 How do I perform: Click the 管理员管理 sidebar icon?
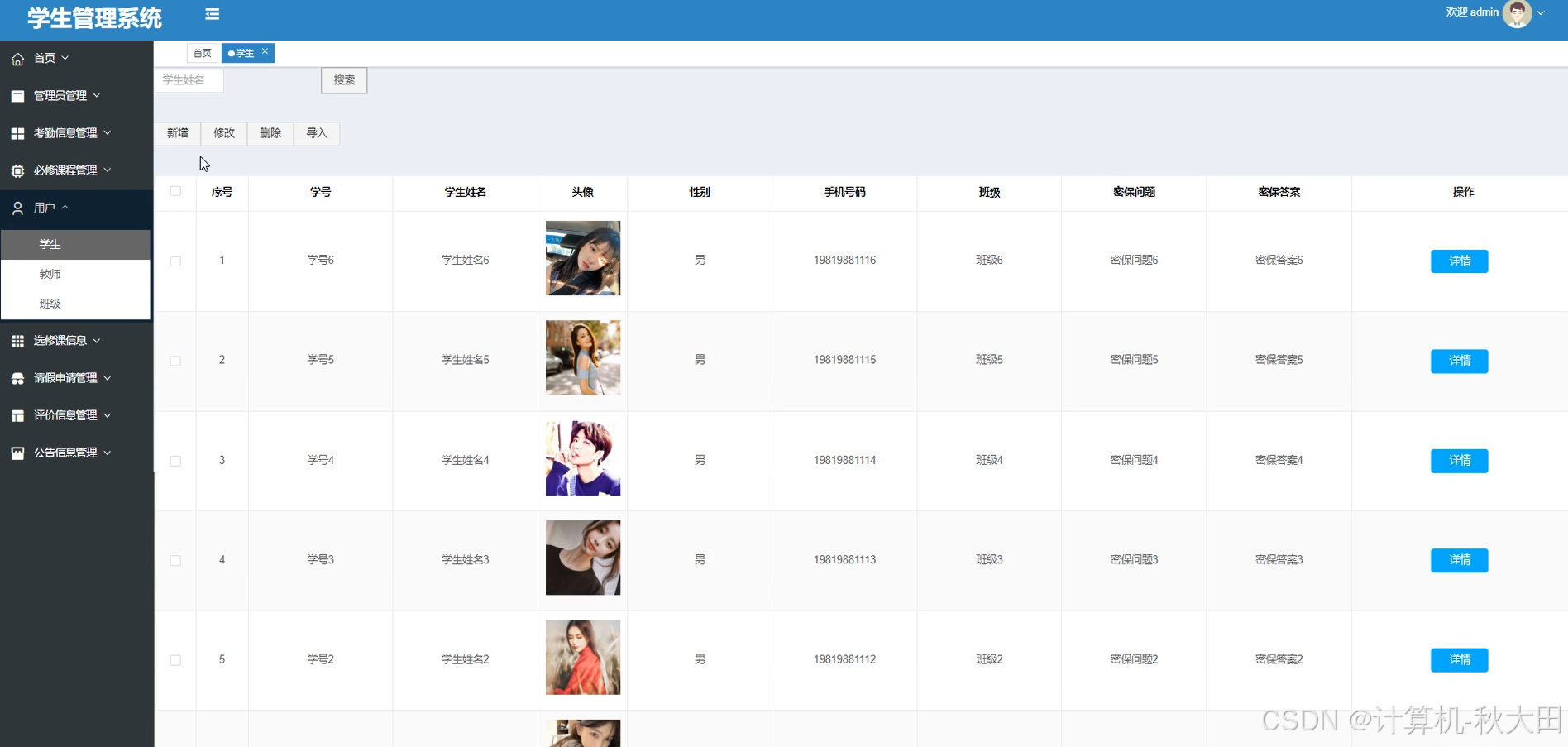[17, 96]
